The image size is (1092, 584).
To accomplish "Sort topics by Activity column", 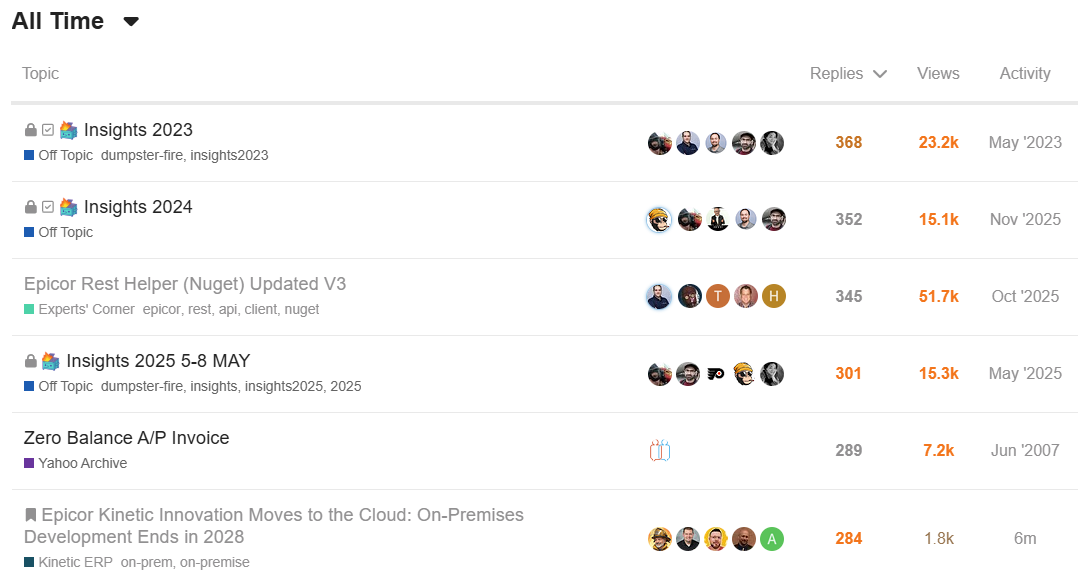I will [x=1025, y=73].
